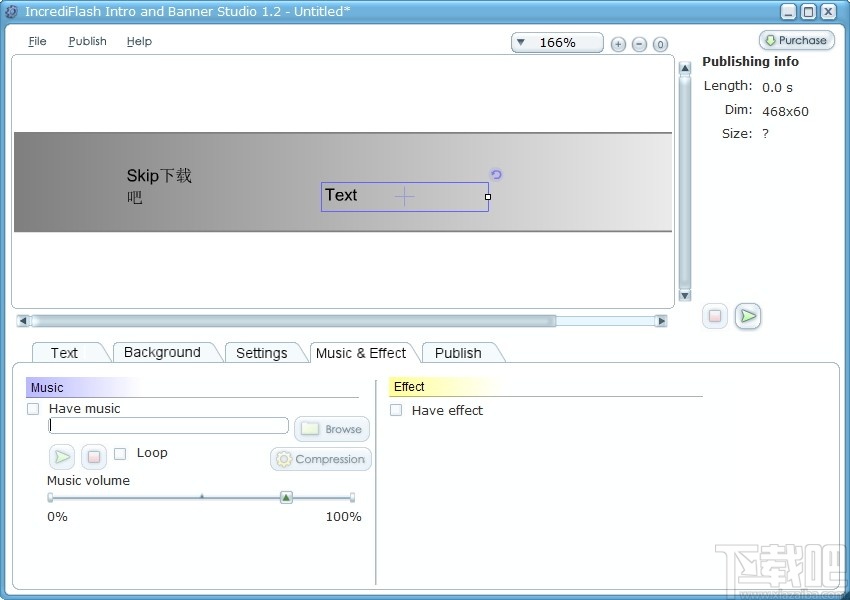Select the 'Text' box on canvas

pos(404,197)
